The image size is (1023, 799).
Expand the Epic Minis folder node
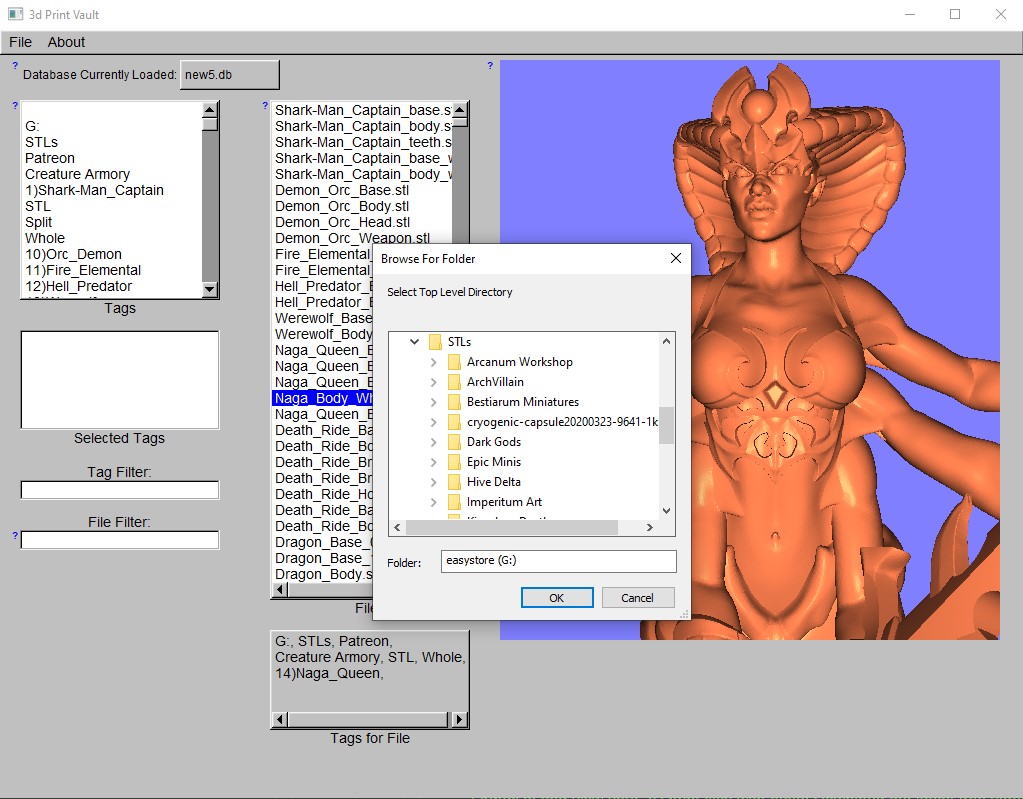[433, 462]
